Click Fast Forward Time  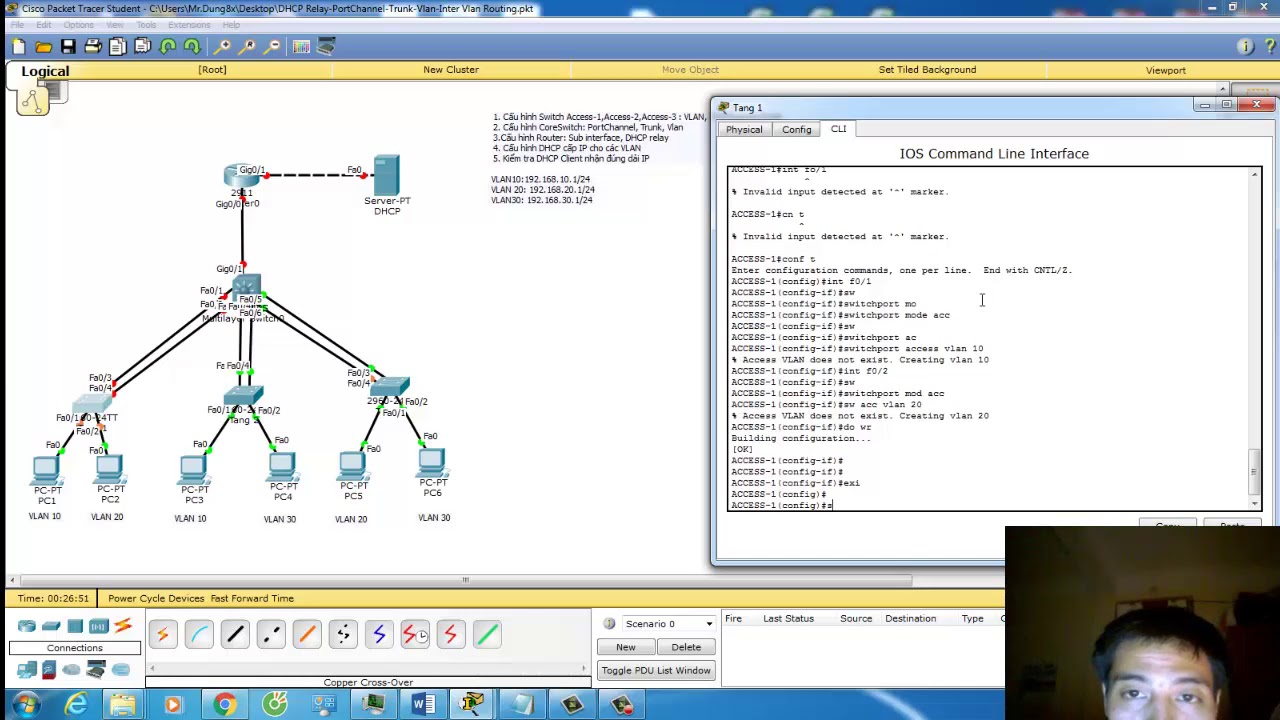pyautogui.click(x=252, y=598)
